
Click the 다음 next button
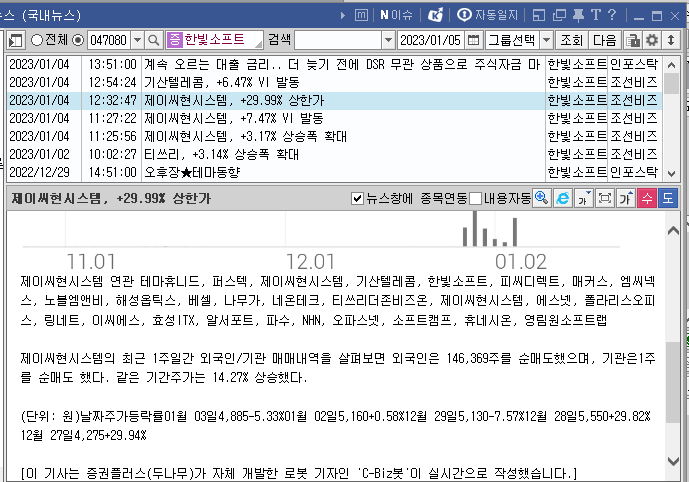coord(605,40)
